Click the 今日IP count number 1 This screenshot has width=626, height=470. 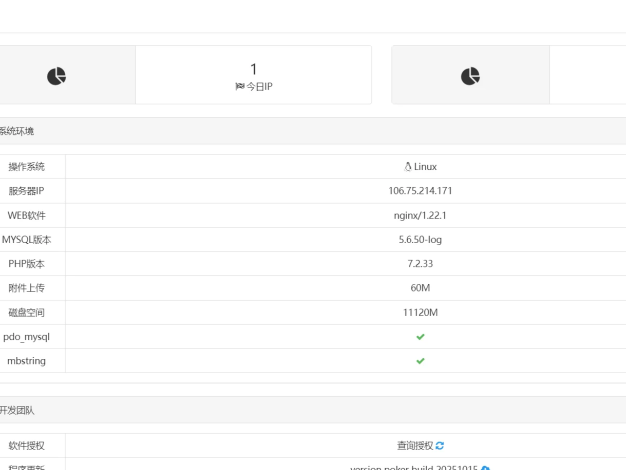point(253,68)
